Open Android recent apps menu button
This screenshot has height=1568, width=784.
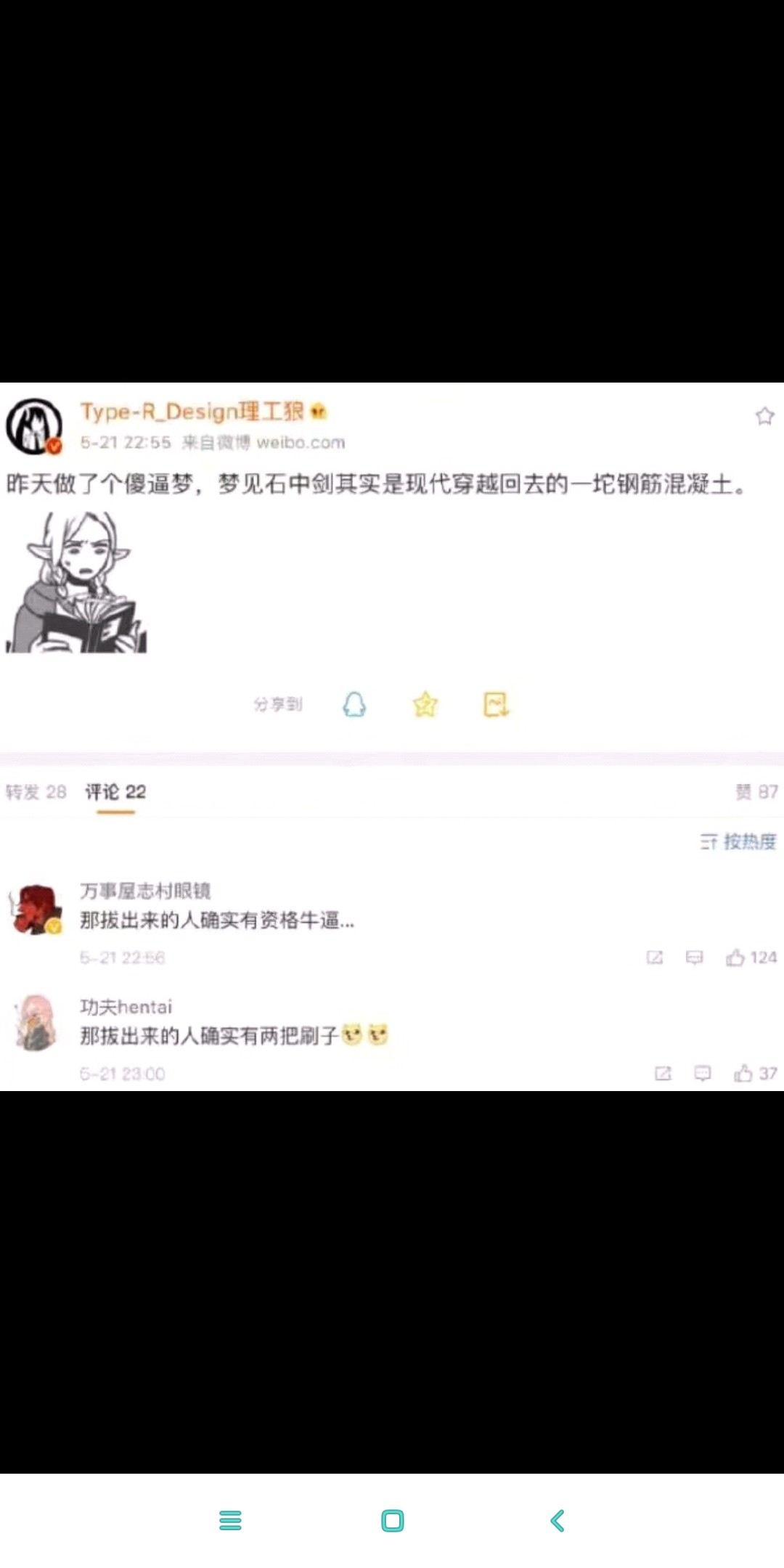point(230,1520)
